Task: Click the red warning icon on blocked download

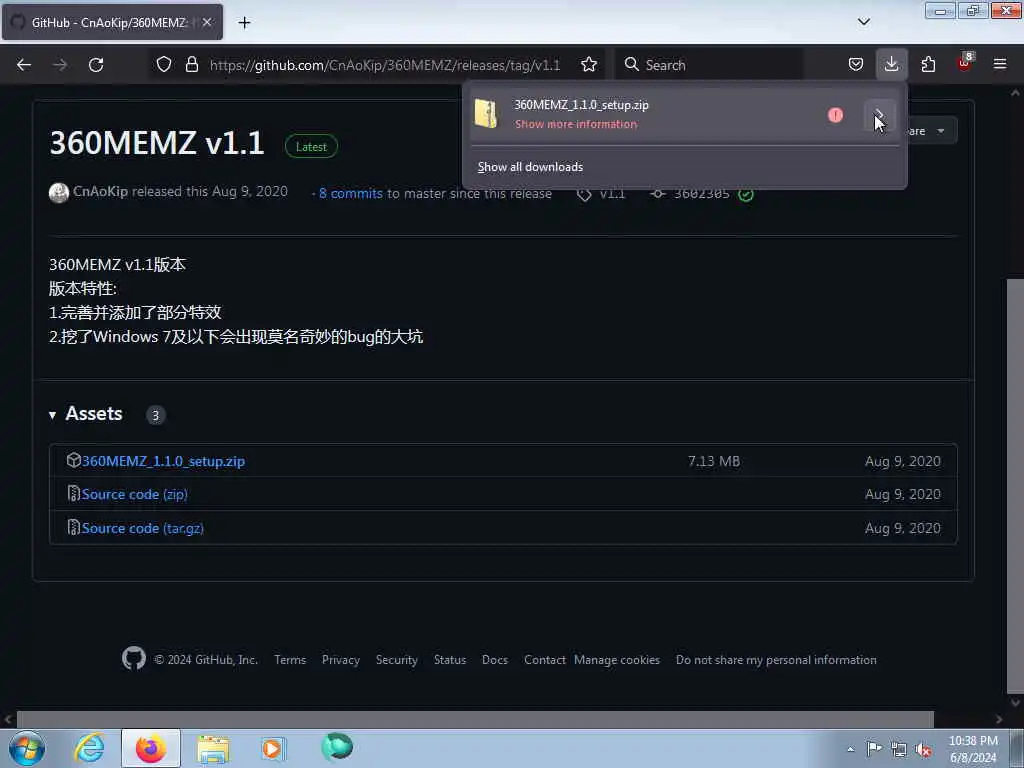Action: click(x=835, y=116)
